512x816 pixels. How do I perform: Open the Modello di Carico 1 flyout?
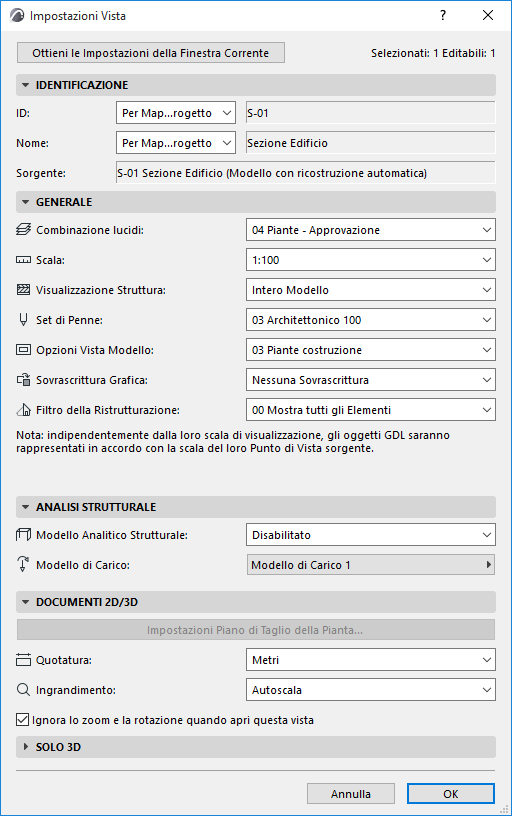pyautogui.click(x=370, y=565)
